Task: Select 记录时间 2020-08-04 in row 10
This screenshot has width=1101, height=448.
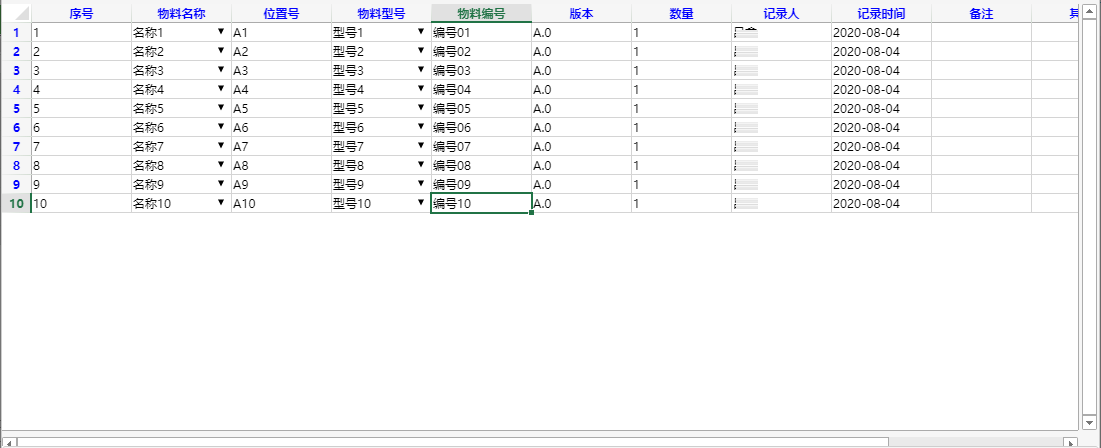Action: point(881,203)
